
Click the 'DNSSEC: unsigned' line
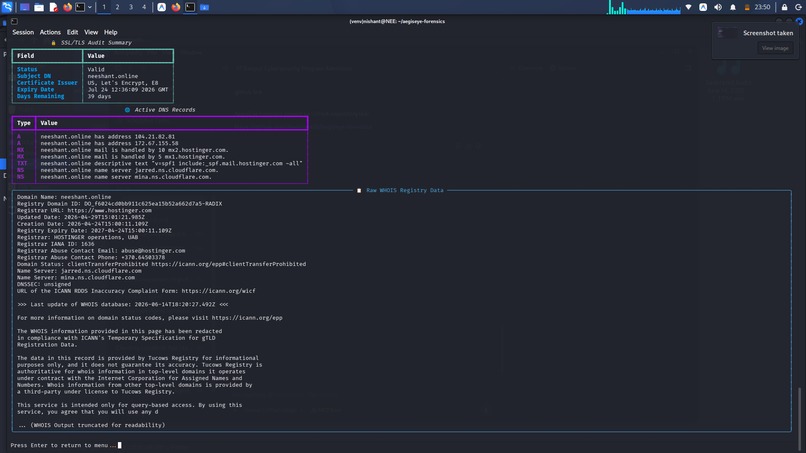click(44, 284)
